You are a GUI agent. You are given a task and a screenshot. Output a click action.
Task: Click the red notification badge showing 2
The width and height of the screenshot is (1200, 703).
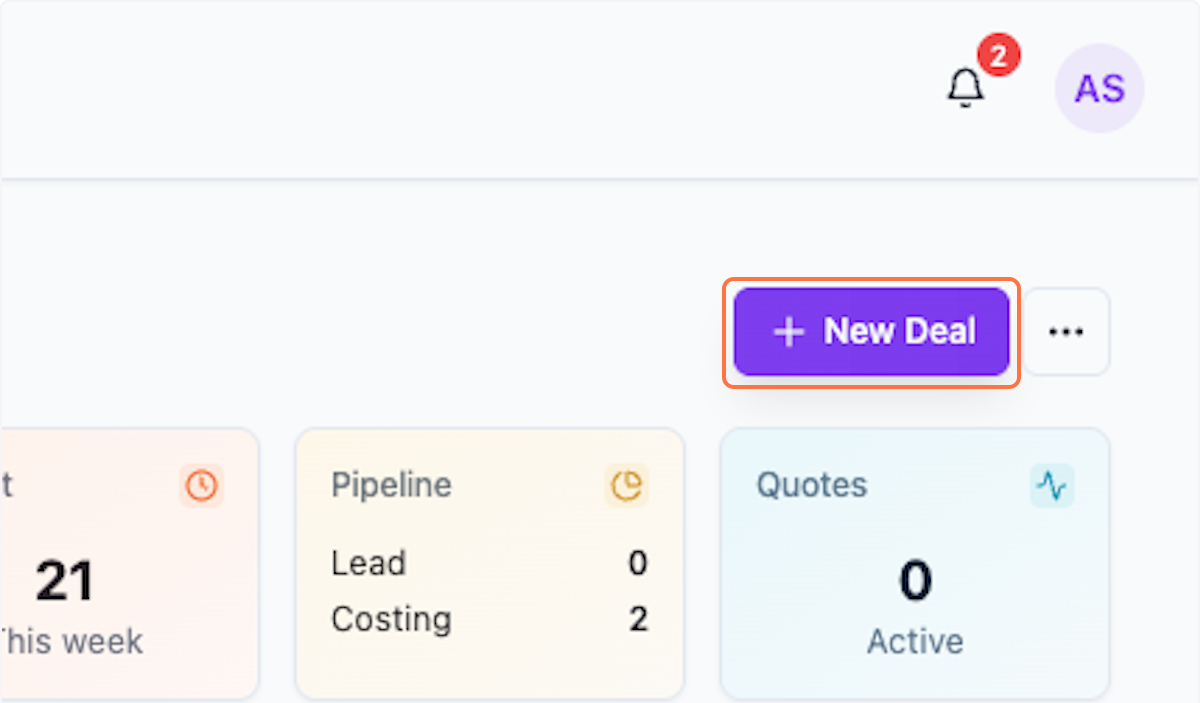tap(998, 56)
